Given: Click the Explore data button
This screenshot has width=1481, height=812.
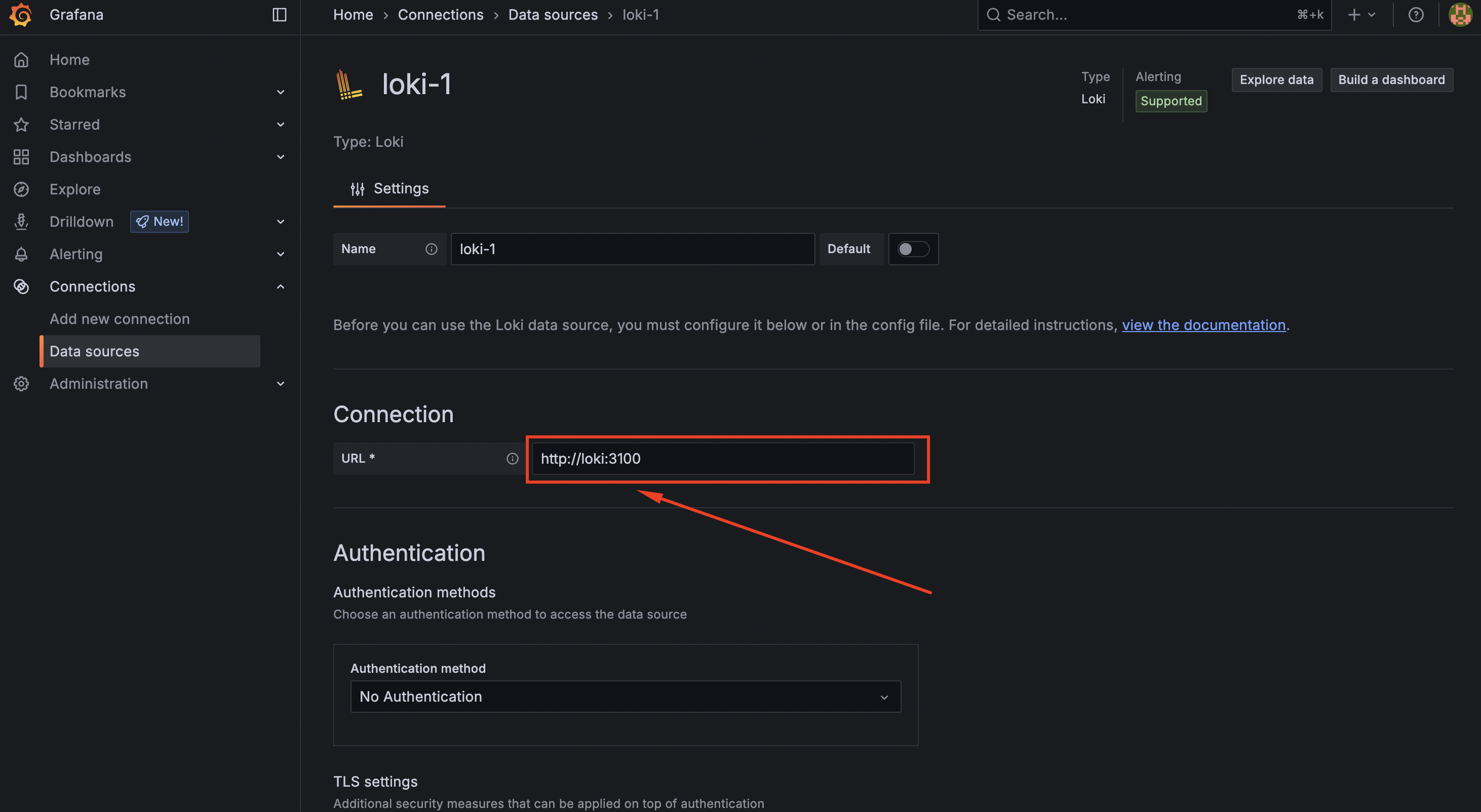Looking at the screenshot, I should click(1276, 80).
